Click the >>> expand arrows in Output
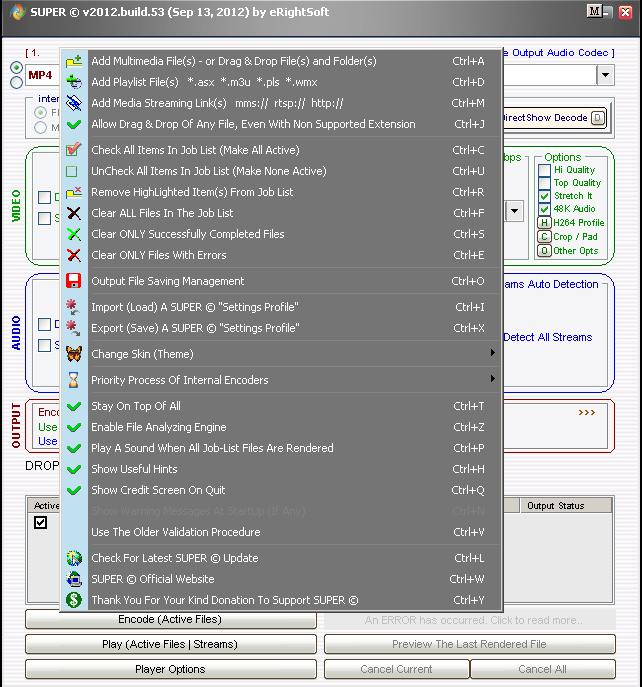This screenshot has height=687, width=642. point(586,412)
